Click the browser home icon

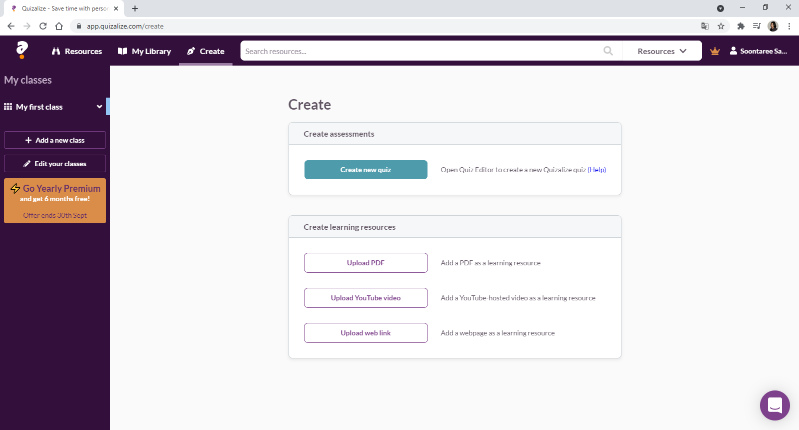59,26
